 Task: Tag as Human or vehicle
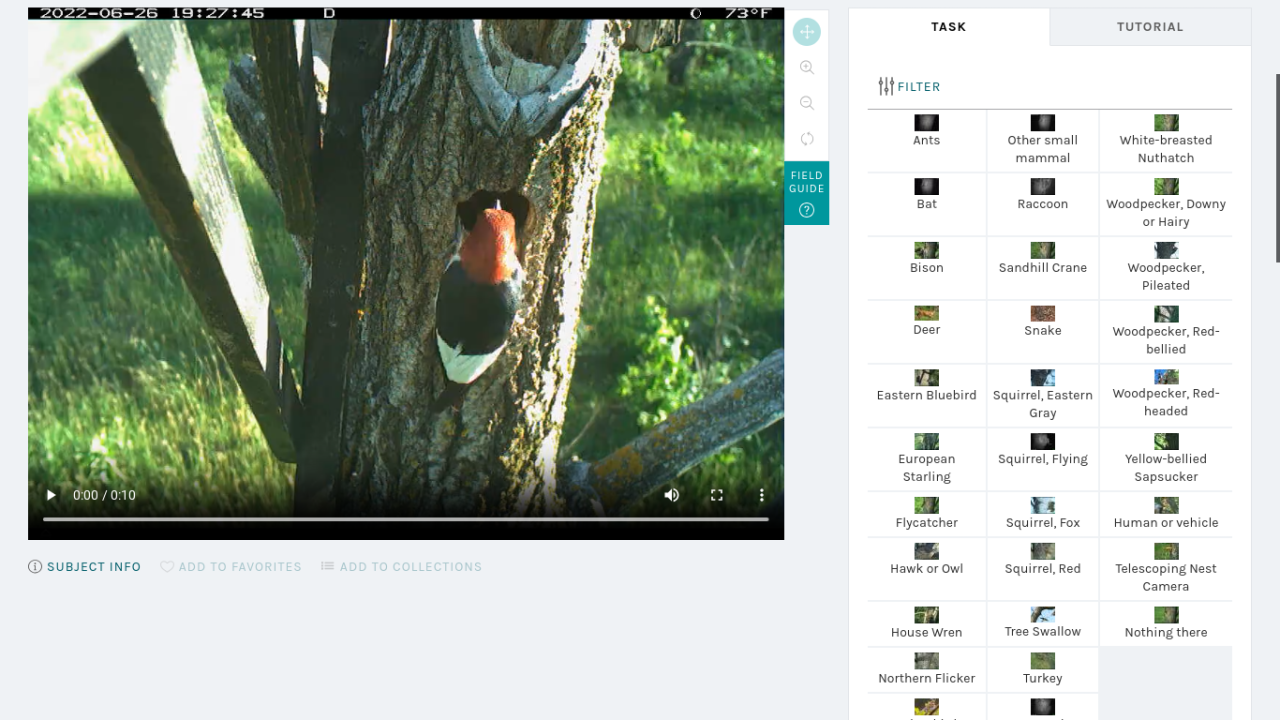[1166, 514]
